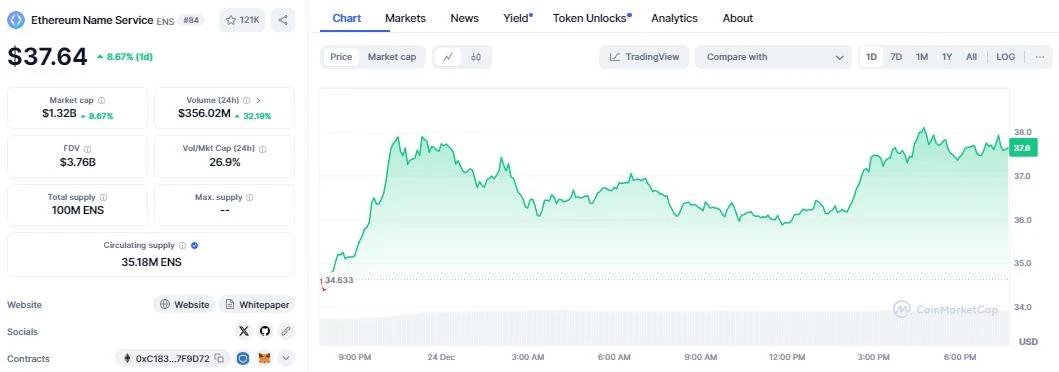The height and width of the screenshot is (372, 1059).
Task: Switch to the Markets tab
Action: click(405, 18)
